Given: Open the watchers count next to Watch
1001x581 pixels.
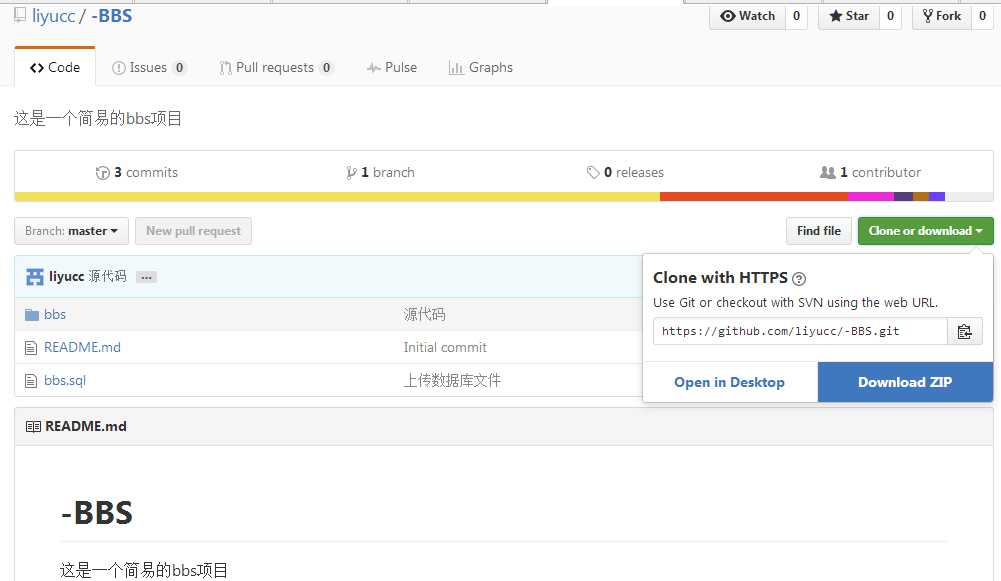Looking at the screenshot, I should click(796, 16).
